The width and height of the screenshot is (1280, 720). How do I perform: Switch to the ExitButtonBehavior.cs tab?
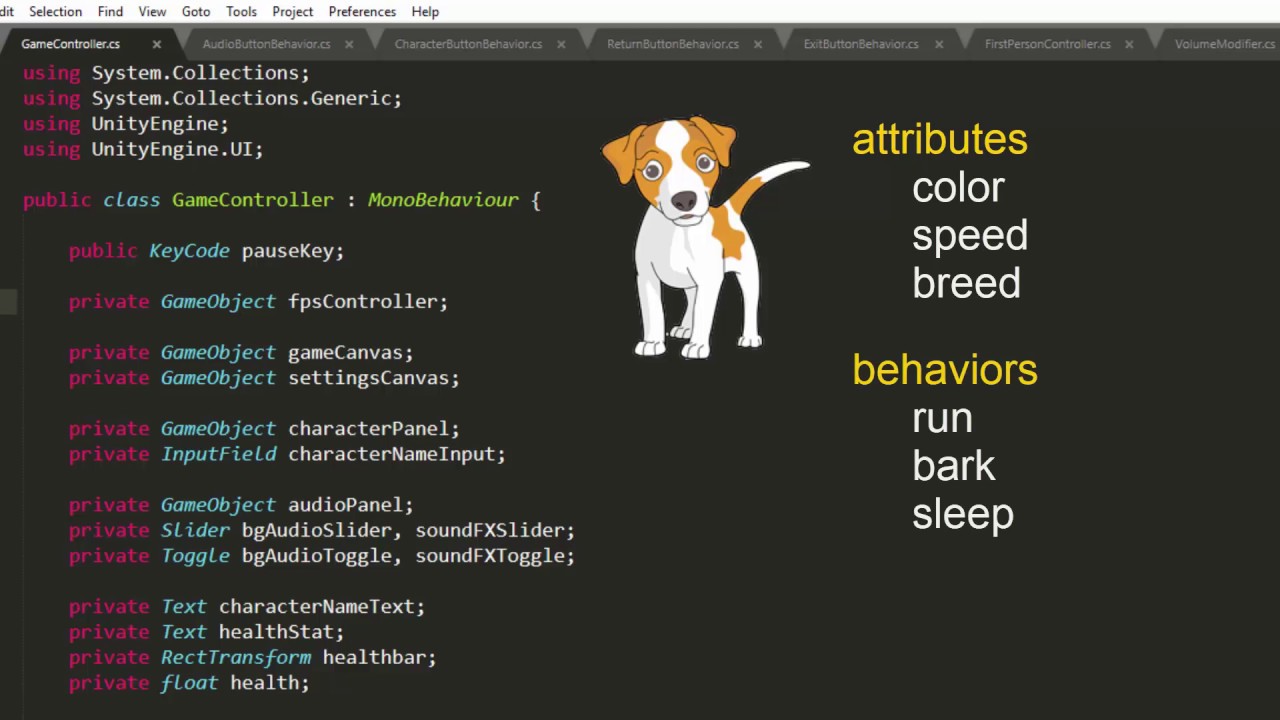[x=860, y=44]
